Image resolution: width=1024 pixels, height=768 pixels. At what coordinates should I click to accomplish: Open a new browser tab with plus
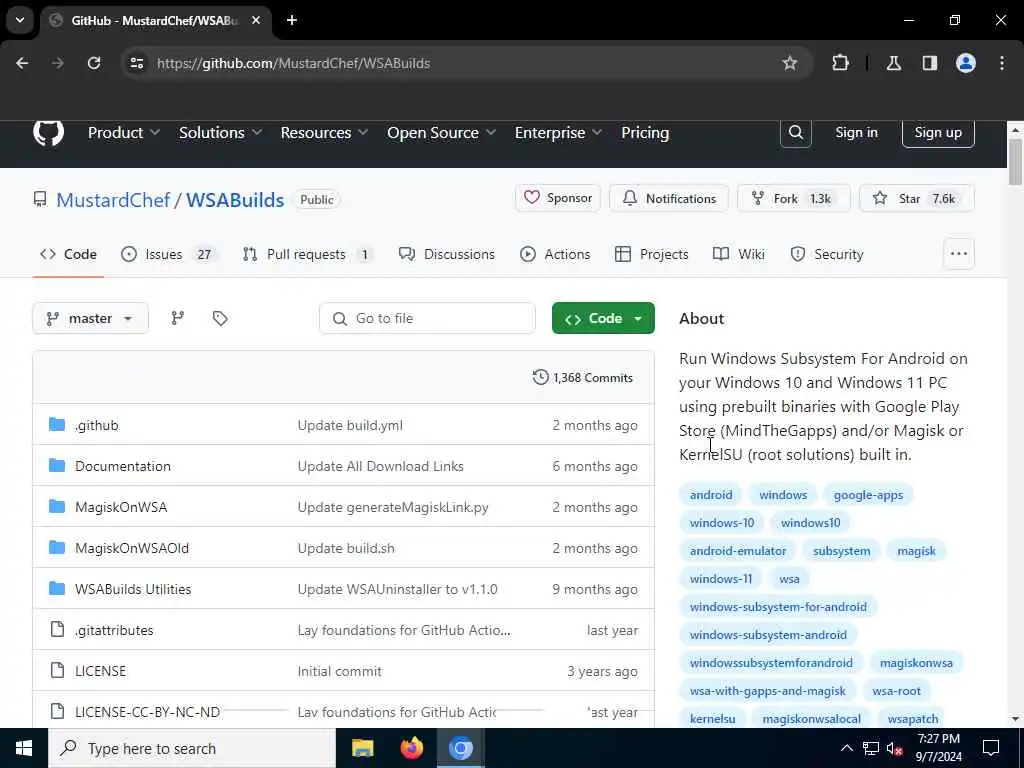292,20
